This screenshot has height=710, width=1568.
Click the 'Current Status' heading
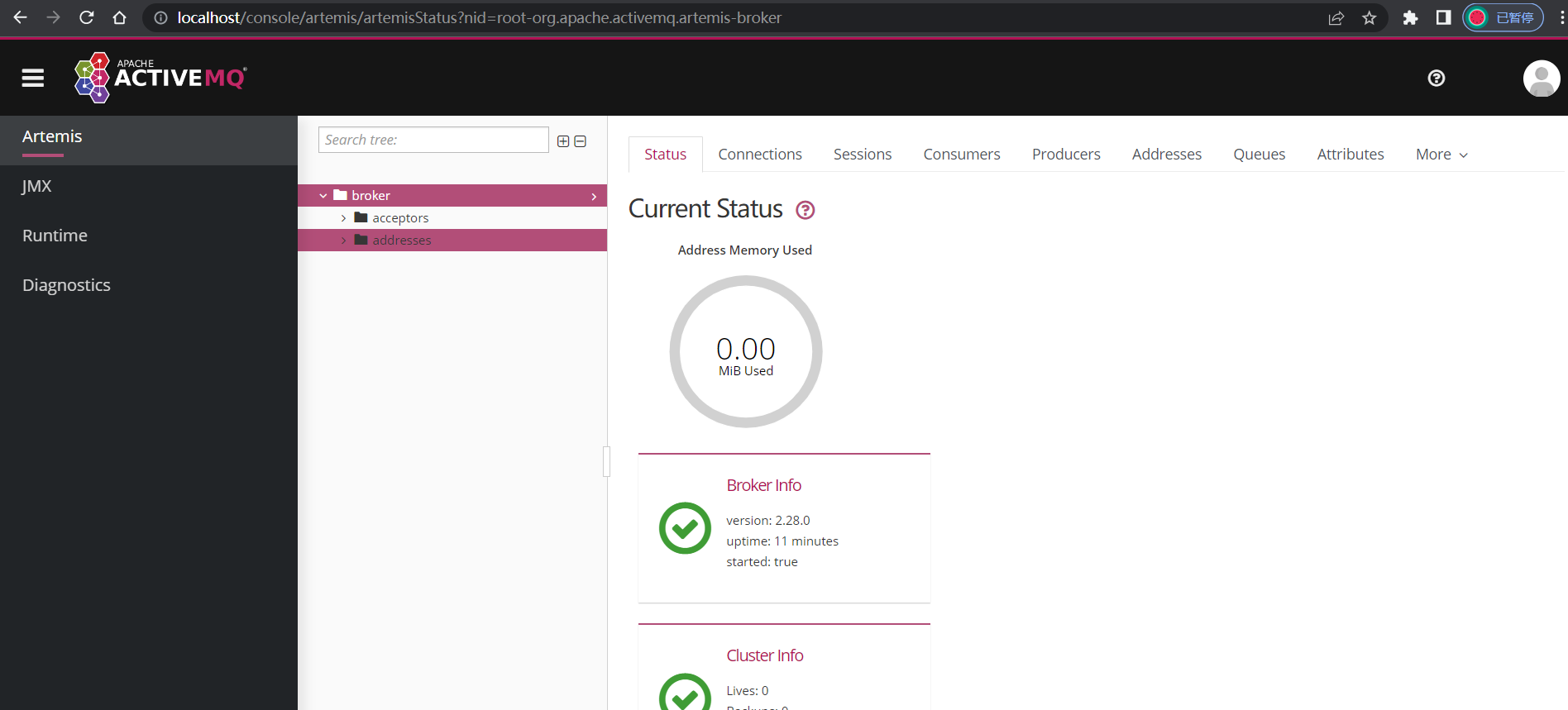[705, 209]
